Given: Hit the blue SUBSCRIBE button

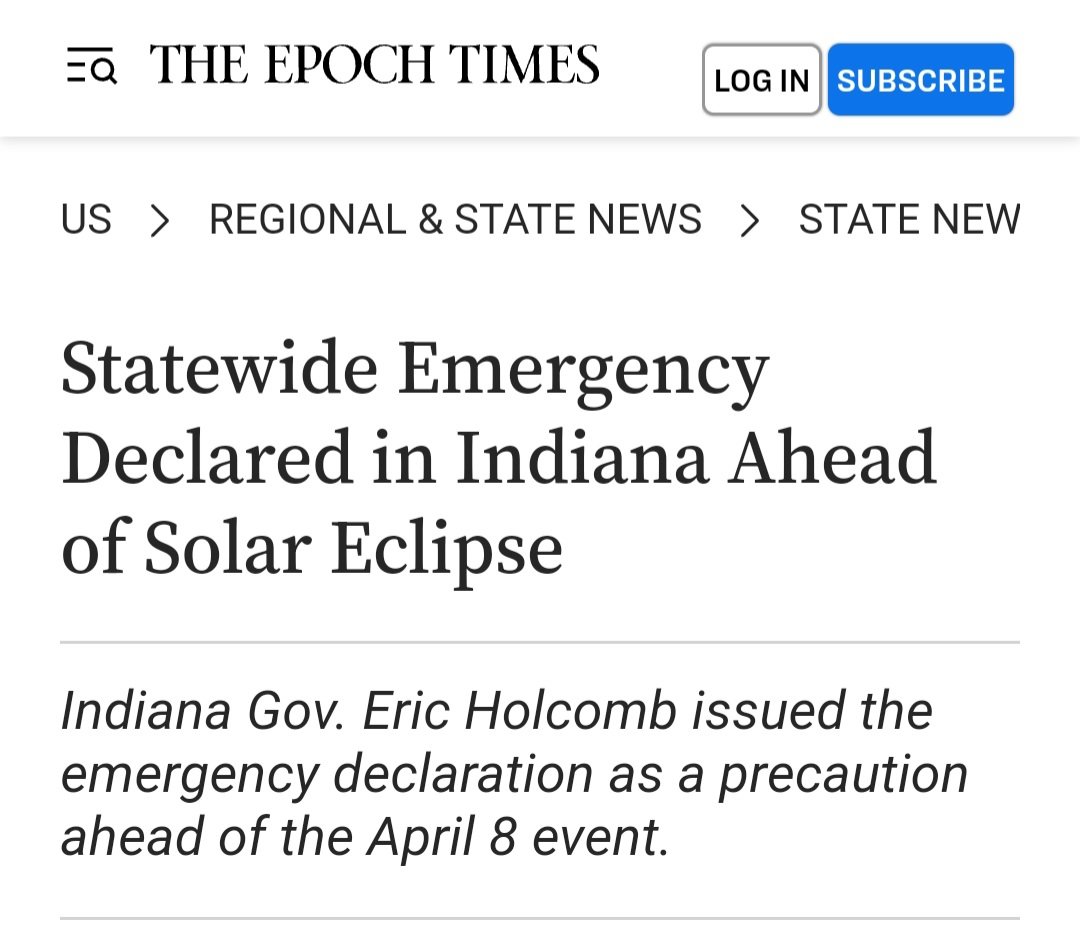Looking at the screenshot, I should [920, 80].
